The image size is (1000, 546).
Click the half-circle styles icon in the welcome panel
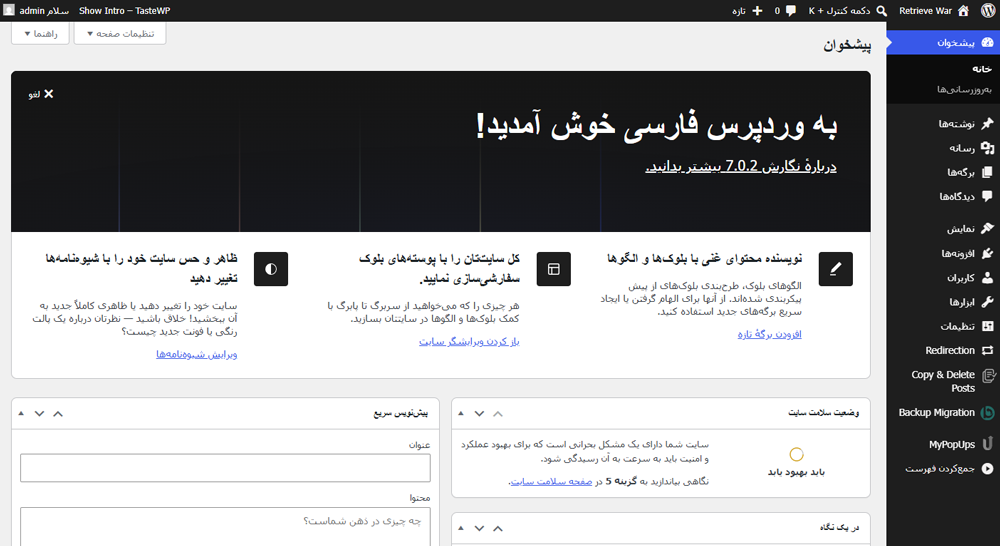point(270,269)
